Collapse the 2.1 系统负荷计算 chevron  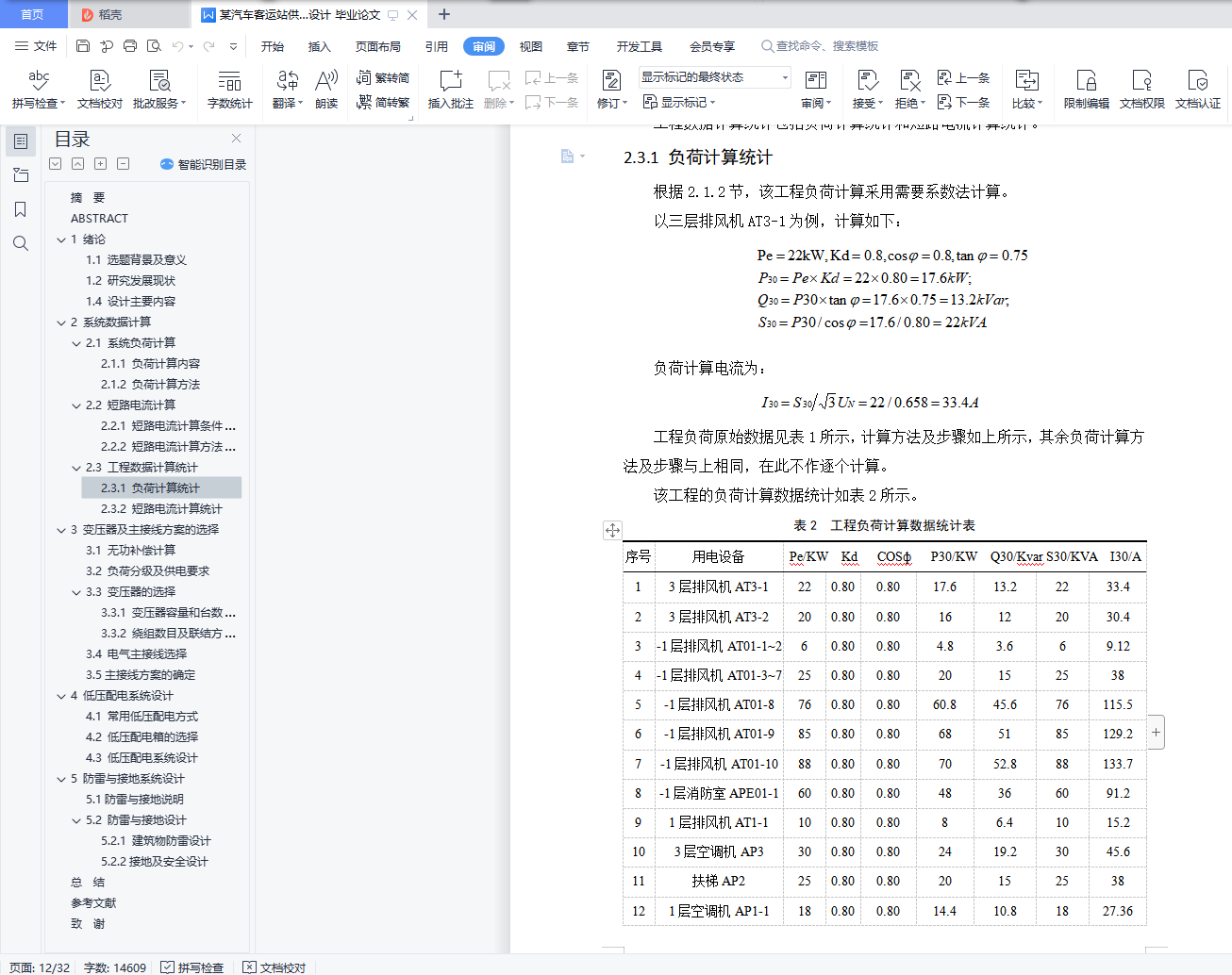tap(76, 343)
